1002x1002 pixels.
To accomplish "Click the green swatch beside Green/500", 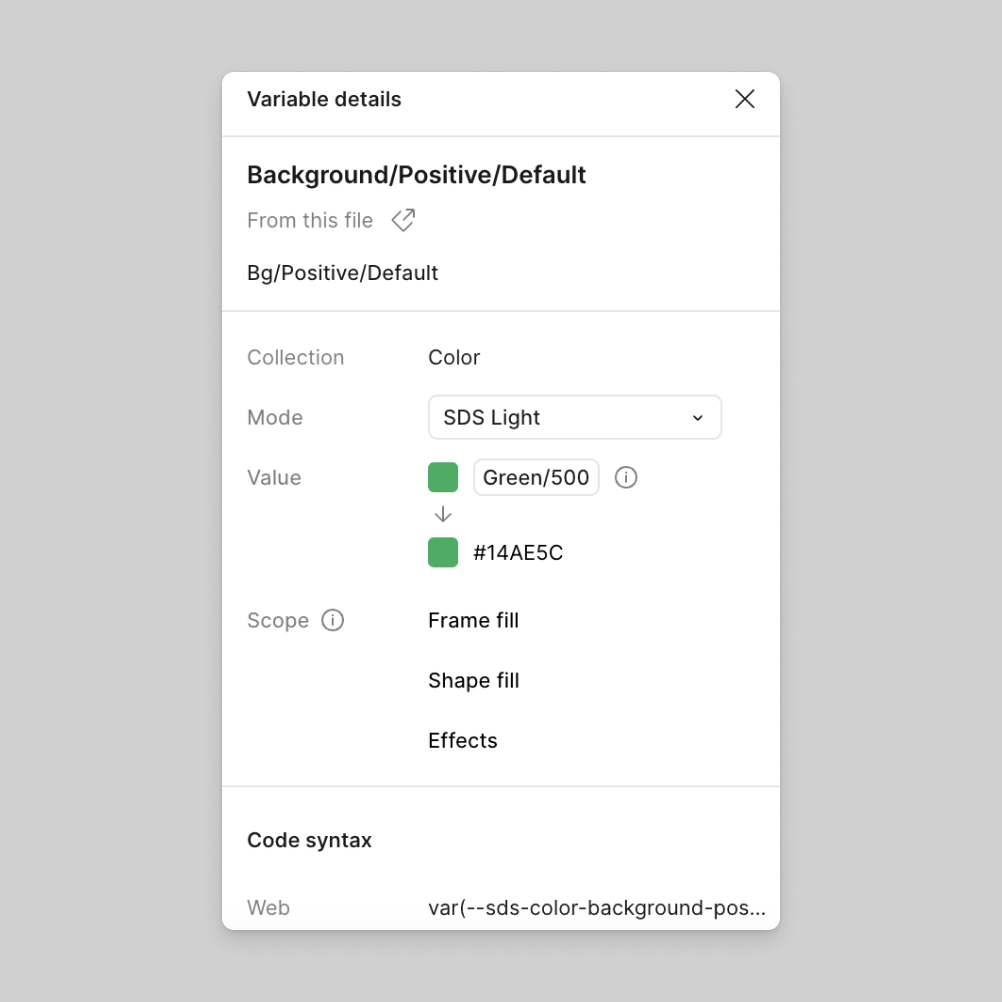I will pos(443,478).
